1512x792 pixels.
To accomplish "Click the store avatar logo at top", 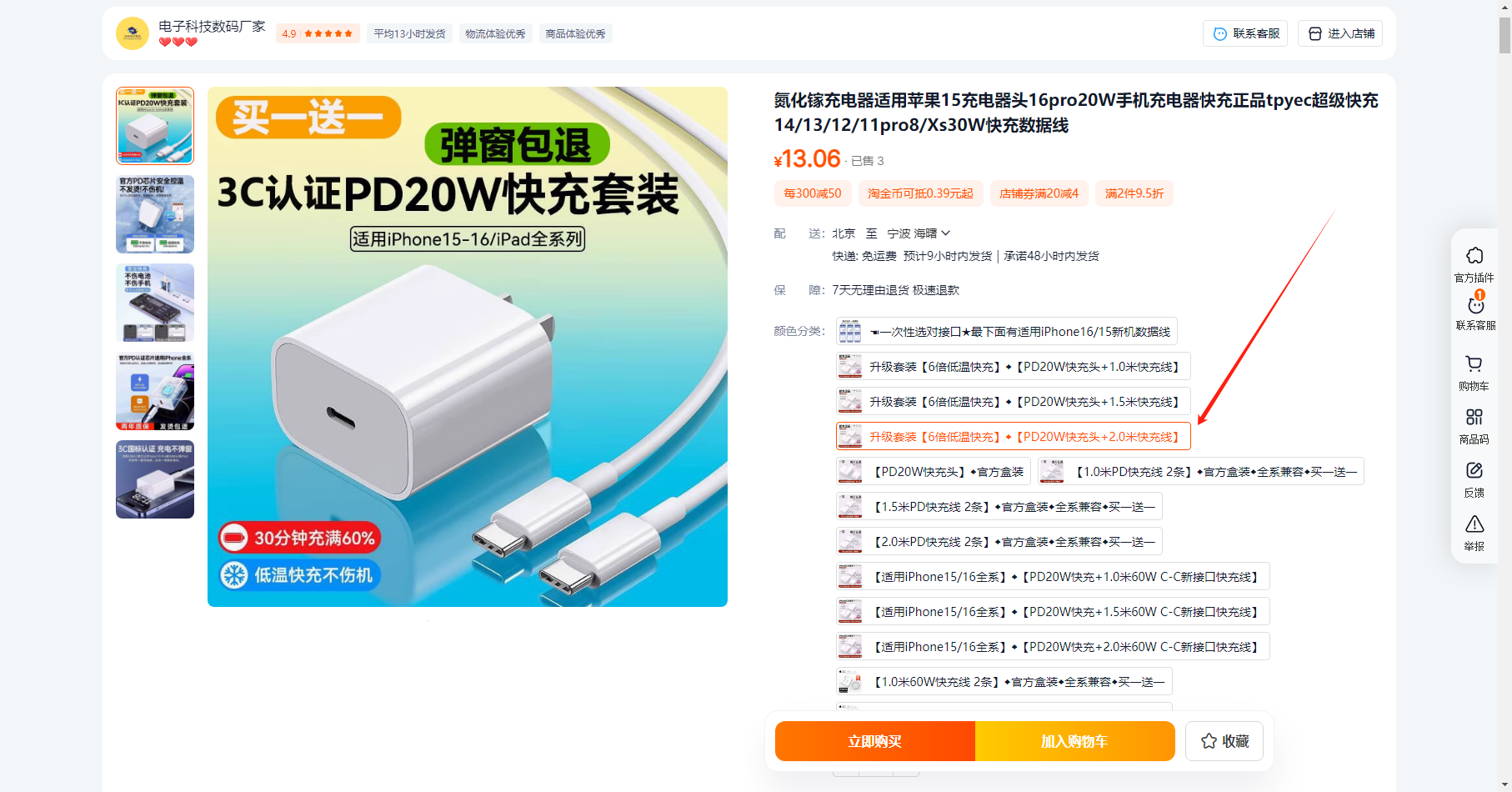I will pos(132,33).
